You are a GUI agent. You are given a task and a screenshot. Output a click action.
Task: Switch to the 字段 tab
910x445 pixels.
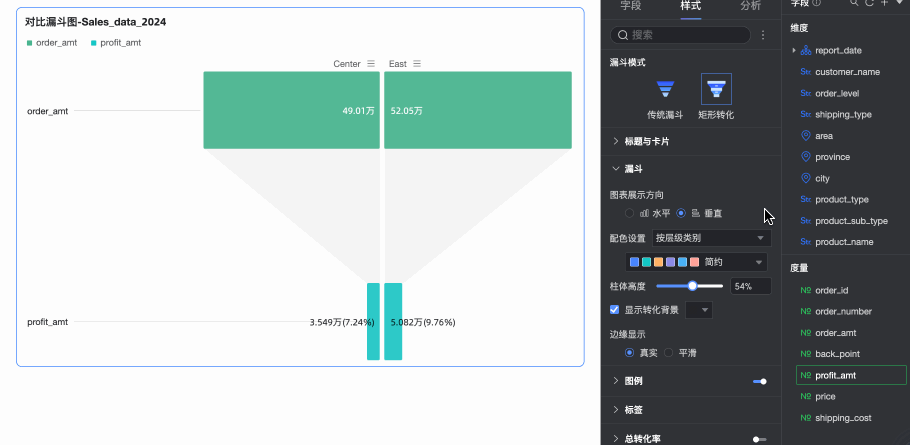click(631, 6)
